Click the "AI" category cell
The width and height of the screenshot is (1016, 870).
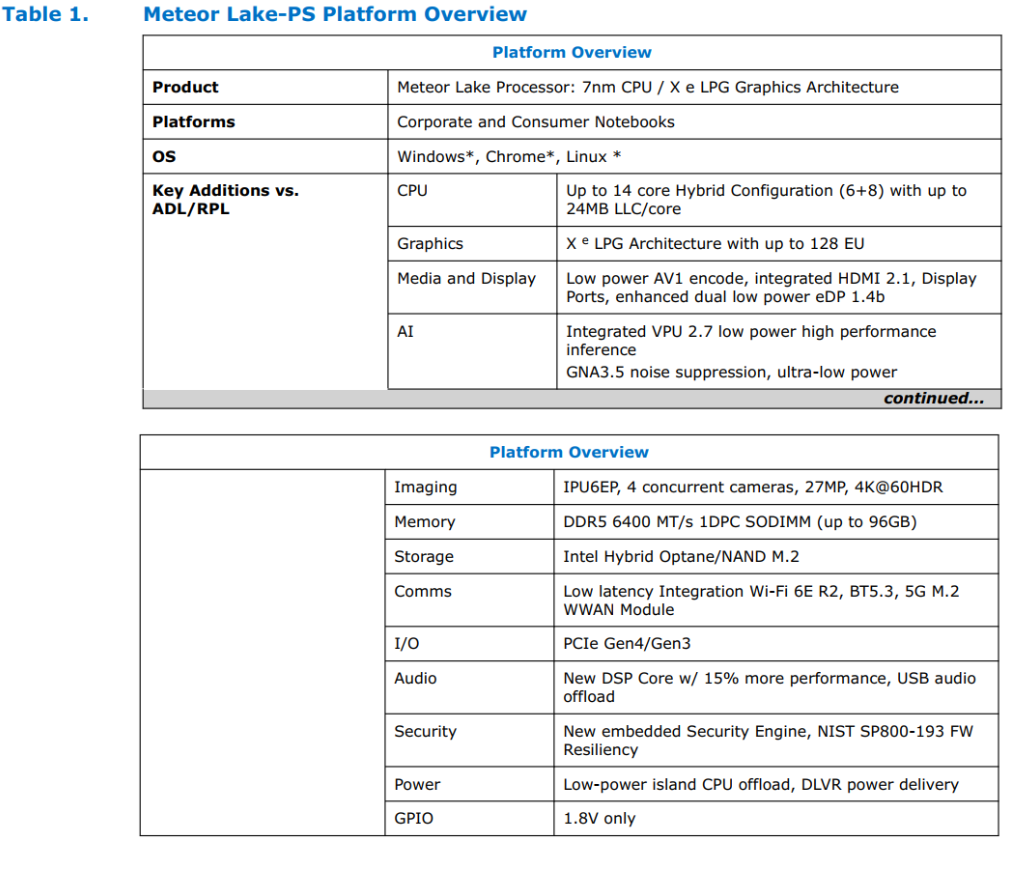[405, 331]
